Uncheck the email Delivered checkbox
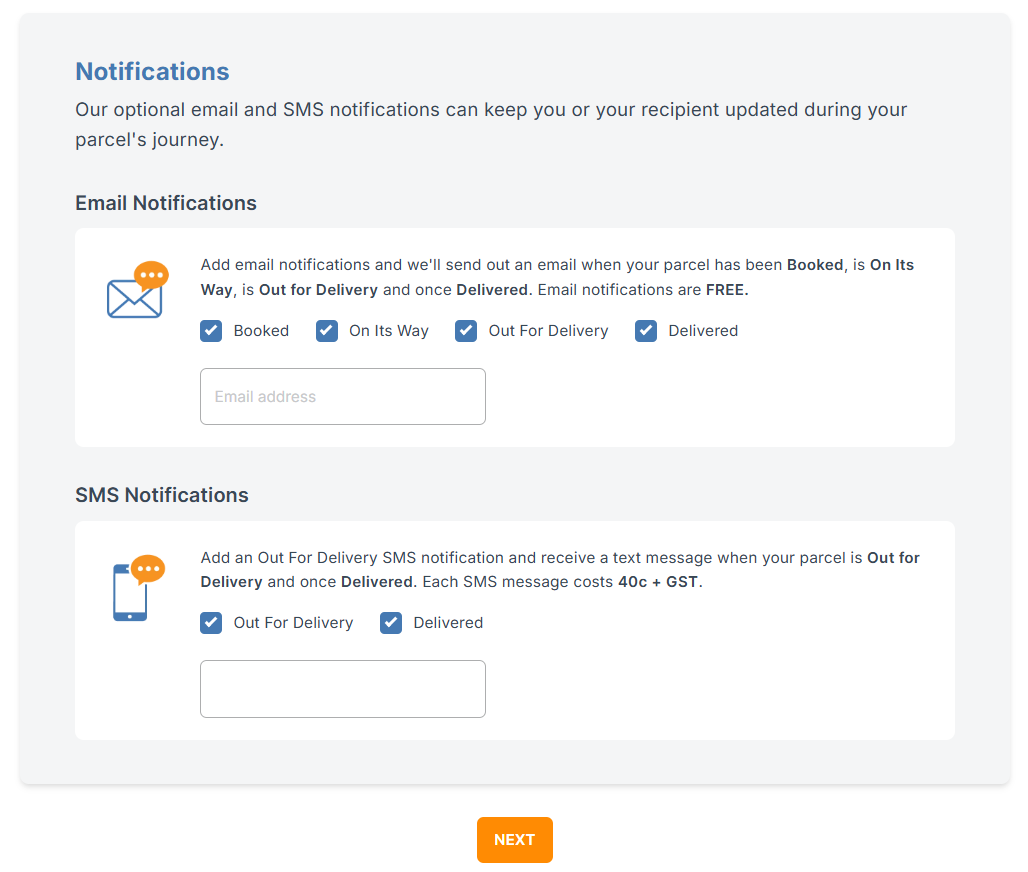 [646, 331]
